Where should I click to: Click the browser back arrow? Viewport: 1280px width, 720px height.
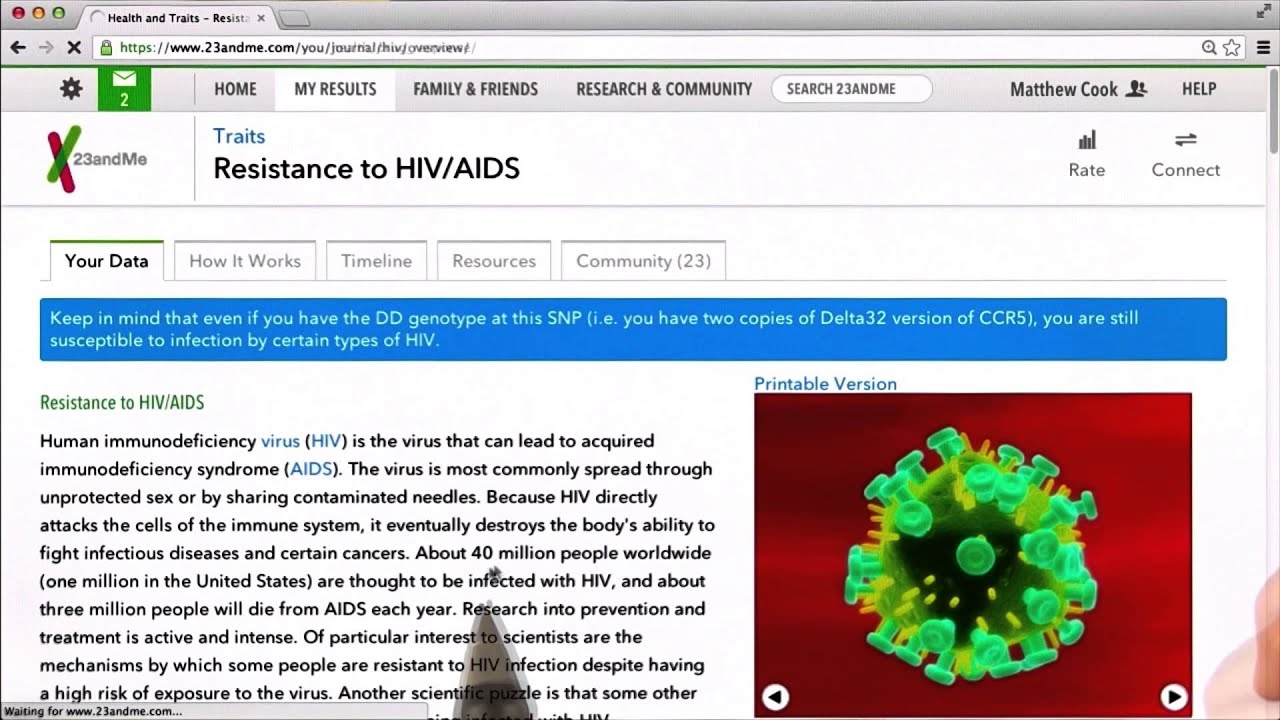pyautogui.click(x=18, y=47)
